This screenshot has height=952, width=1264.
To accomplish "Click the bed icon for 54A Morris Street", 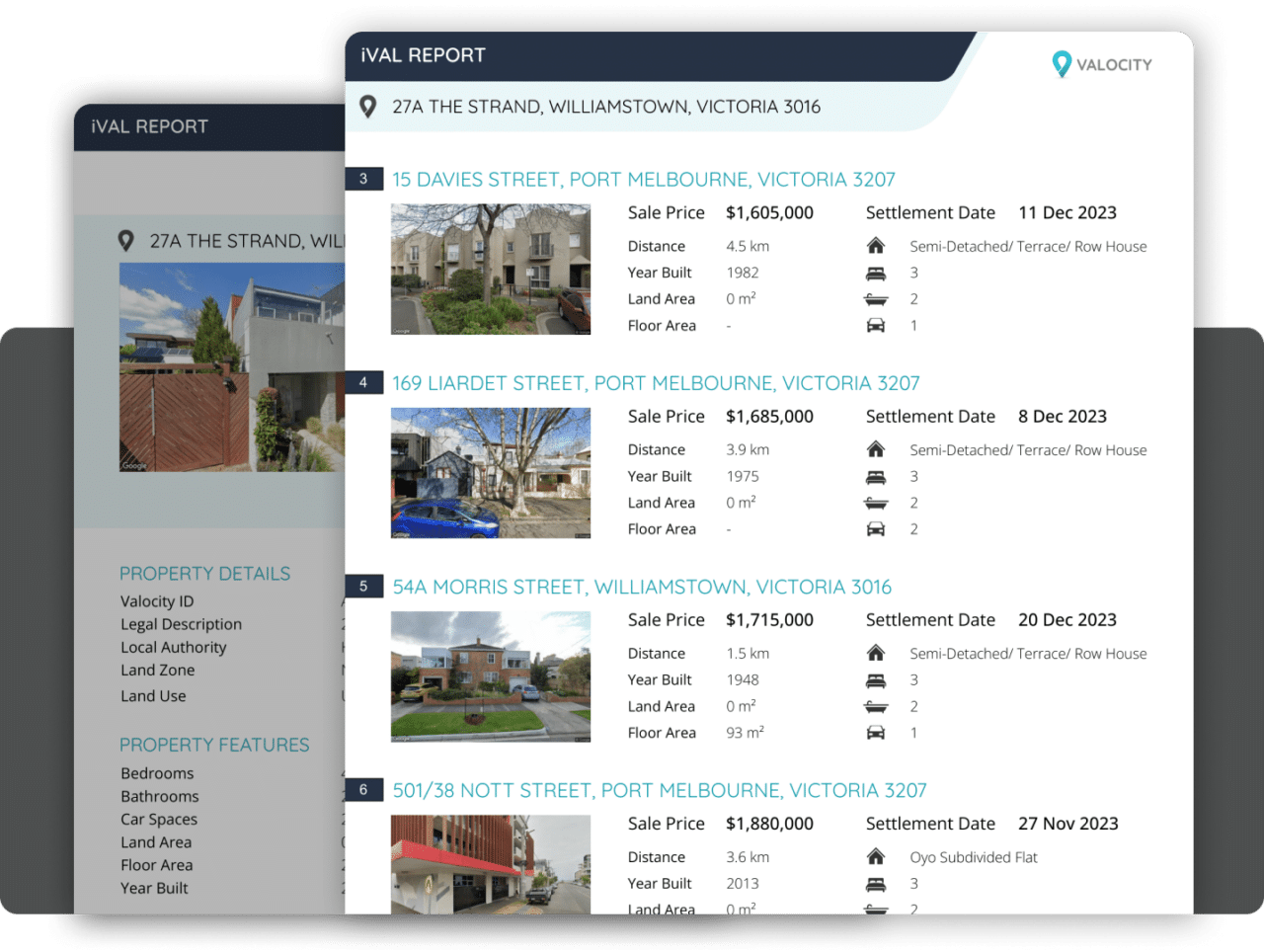I will [x=875, y=680].
